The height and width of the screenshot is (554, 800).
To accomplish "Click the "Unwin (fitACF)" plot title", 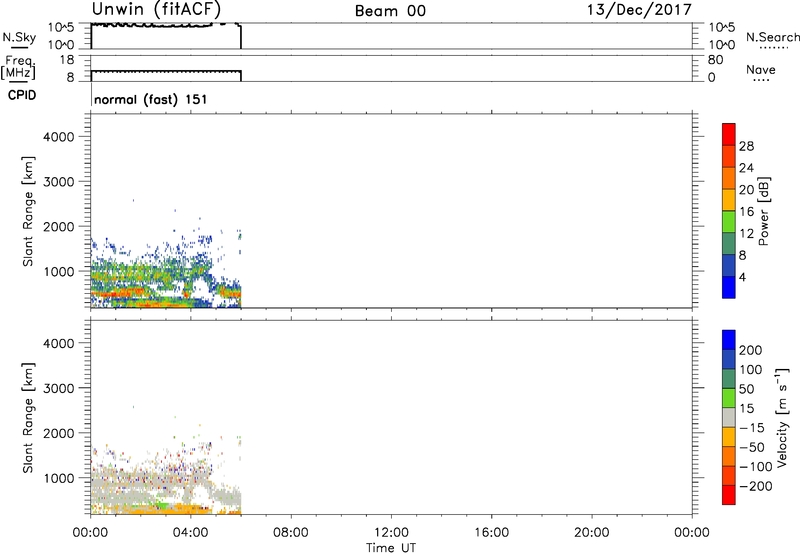I will click(156, 9).
